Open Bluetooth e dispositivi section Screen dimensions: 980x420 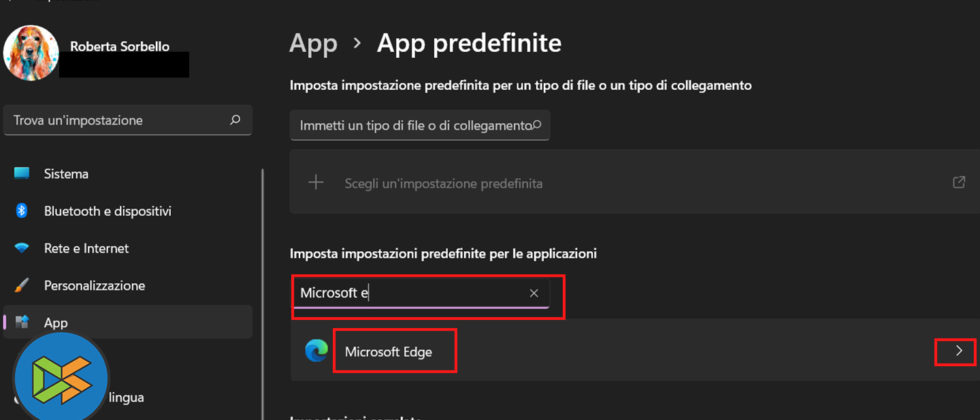[x=107, y=211]
